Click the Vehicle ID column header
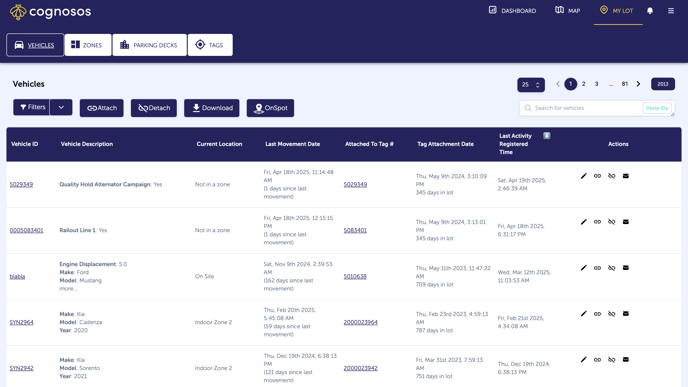The image size is (688, 387). [x=25, y=144]
